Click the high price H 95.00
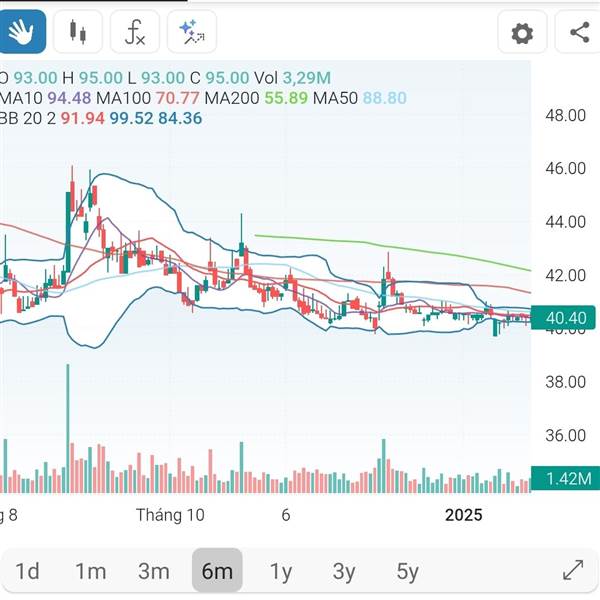This screenshot has width=600, height=600. point(92,78)
